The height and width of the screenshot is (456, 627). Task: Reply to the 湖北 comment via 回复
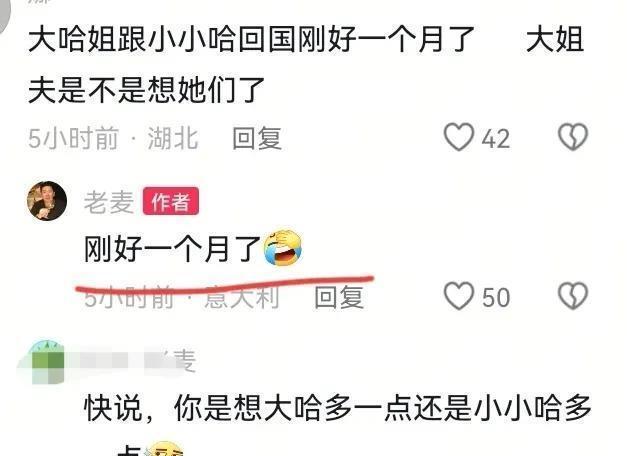257,138
